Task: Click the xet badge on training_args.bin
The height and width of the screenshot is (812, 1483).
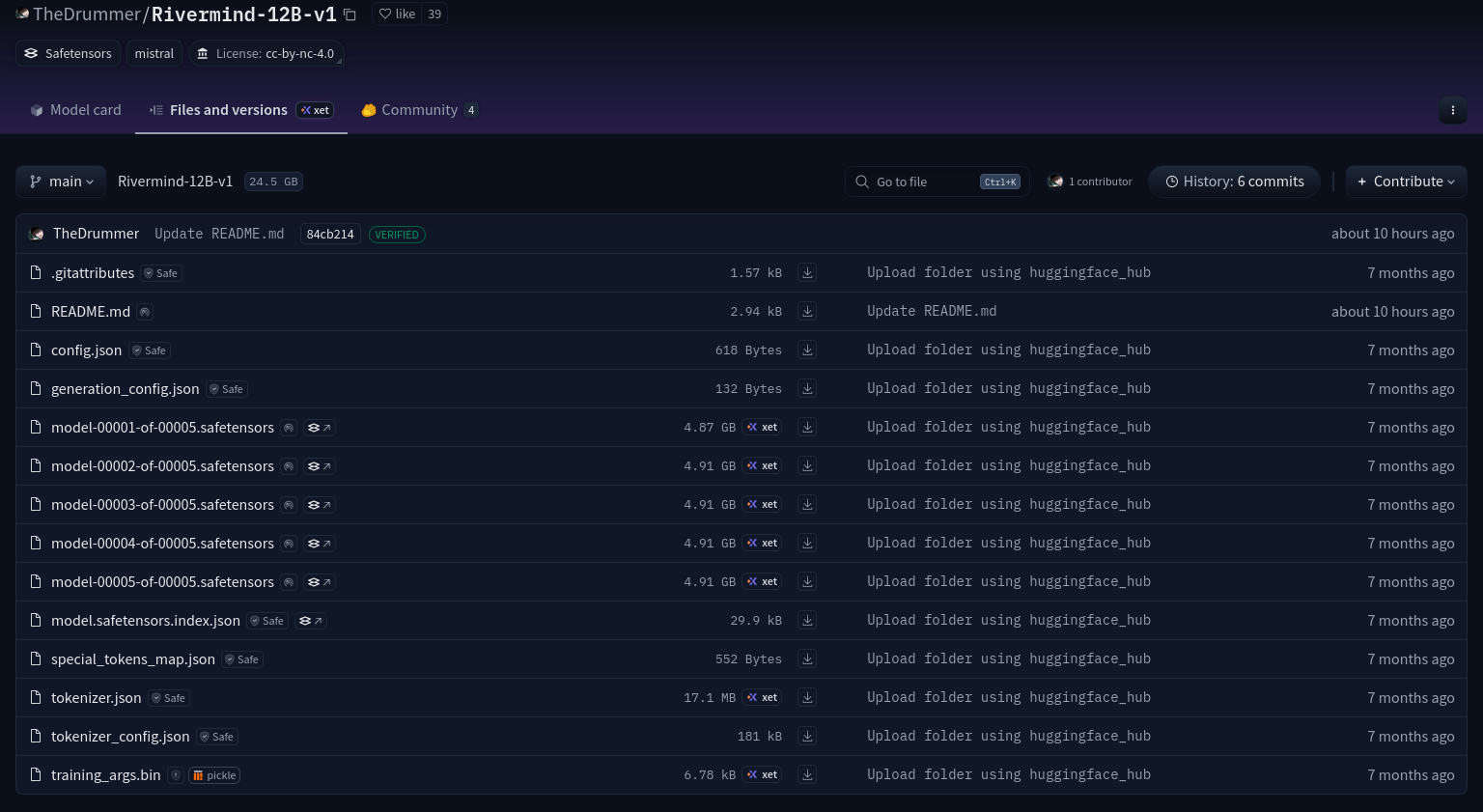Action: 762,774
